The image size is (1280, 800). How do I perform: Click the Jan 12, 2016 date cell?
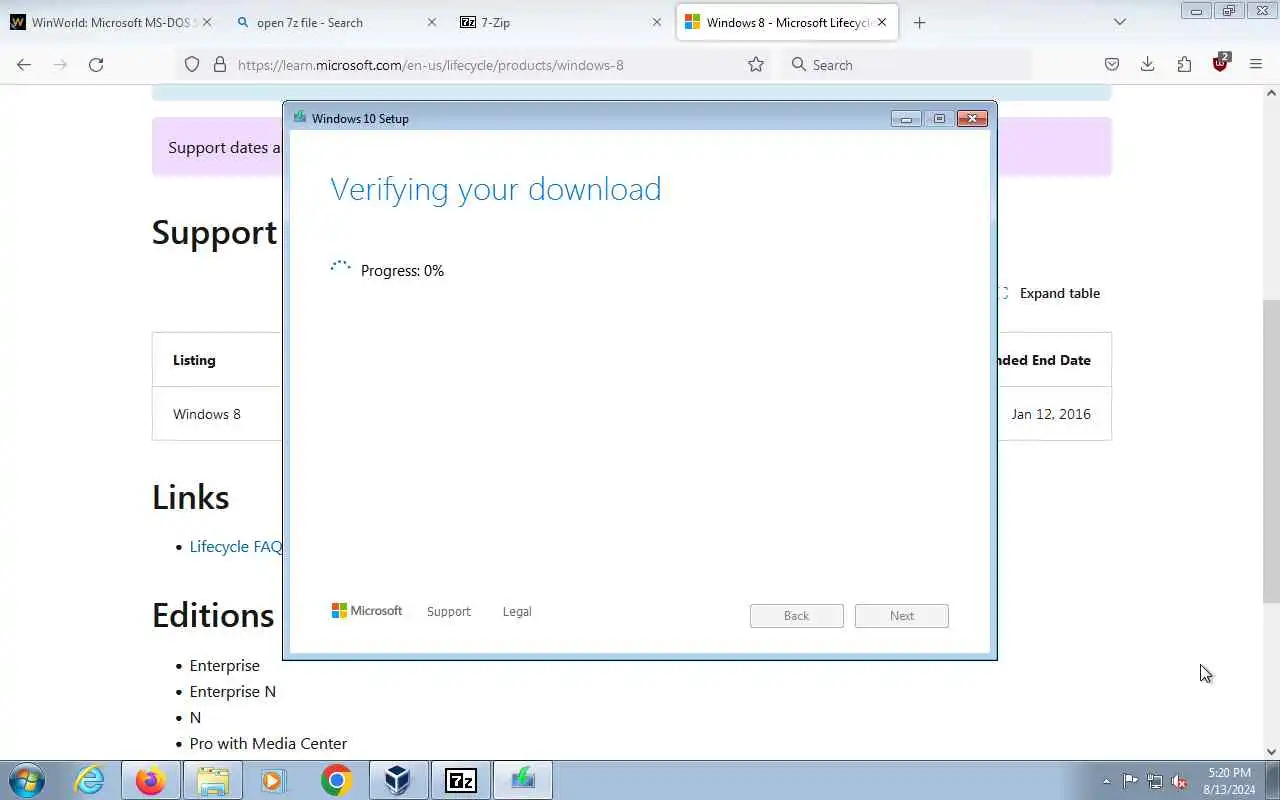1051,414
